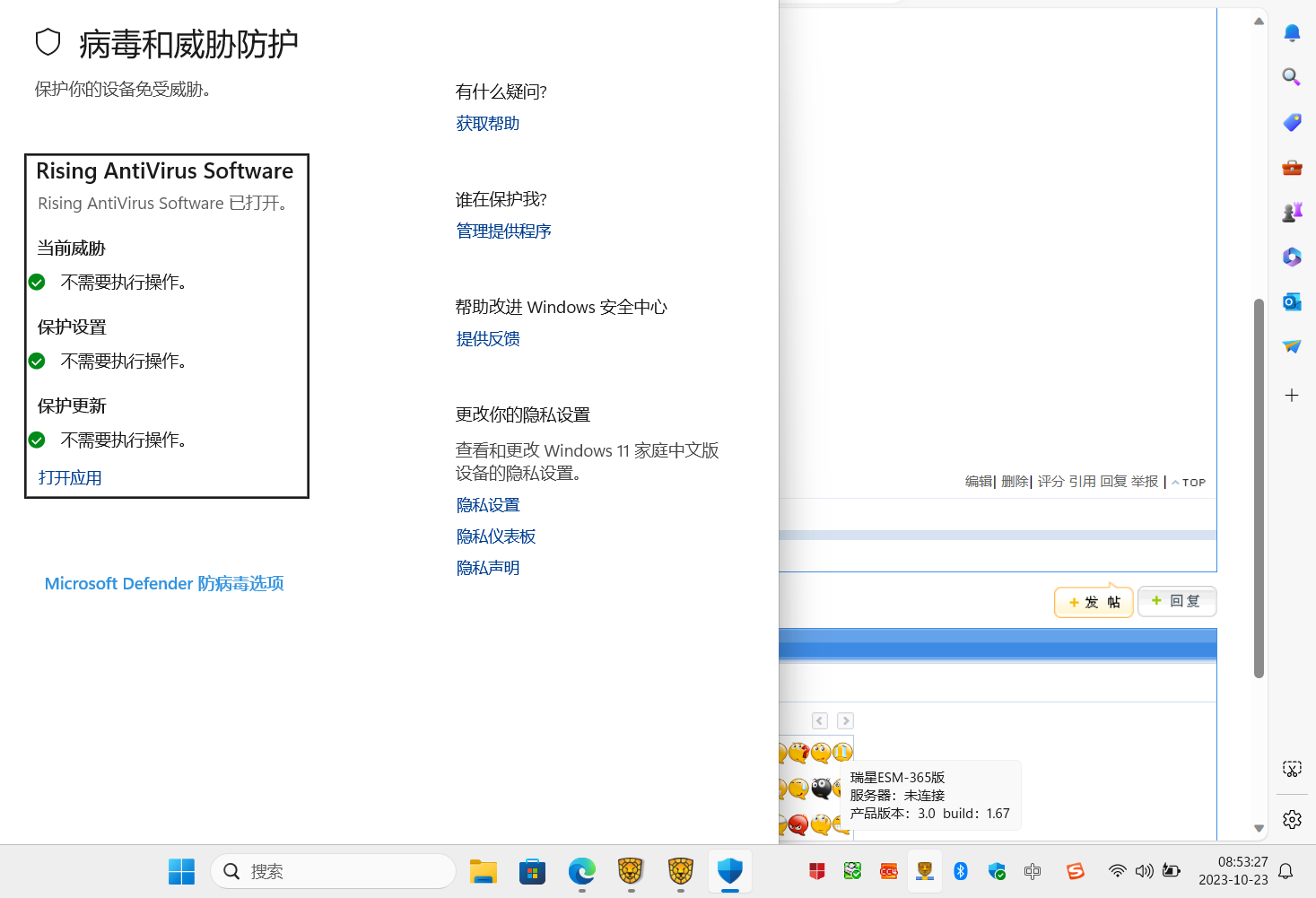Open the Windows Start menu
1316x898 pixels.
(x=181, y=871)
